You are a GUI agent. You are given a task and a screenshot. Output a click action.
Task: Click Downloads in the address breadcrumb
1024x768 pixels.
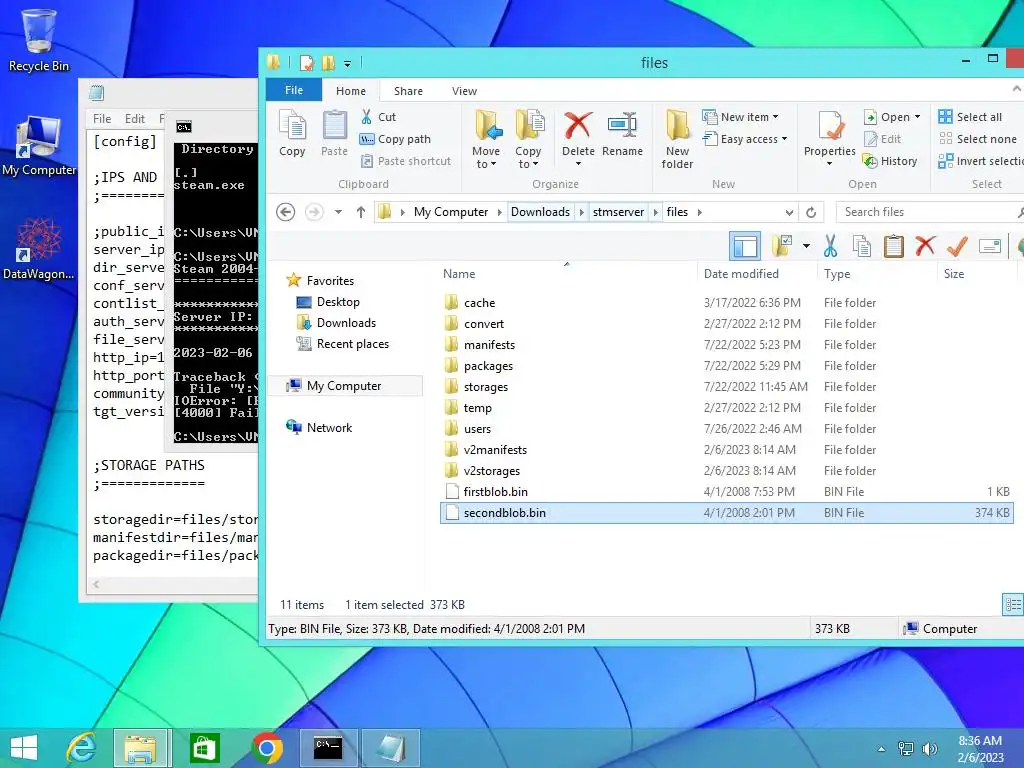click(540, 212)
